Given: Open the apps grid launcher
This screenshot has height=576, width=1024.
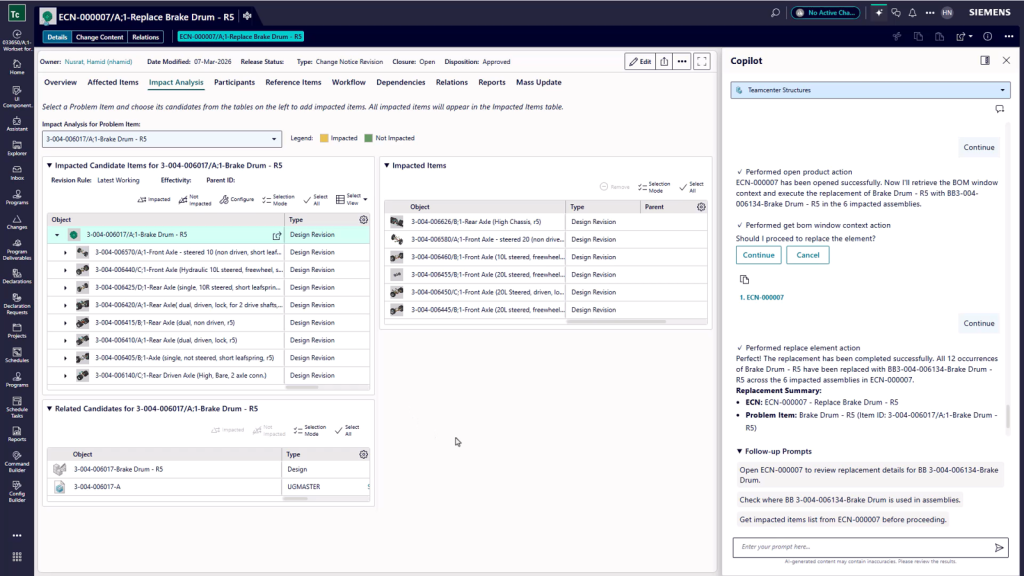Looking at the screenshot, I should tap(17, 556).
